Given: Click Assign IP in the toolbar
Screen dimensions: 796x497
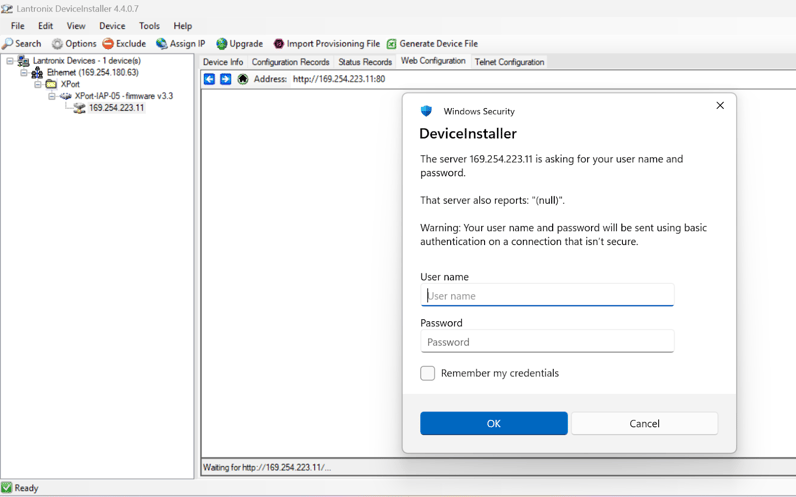Looking at the screenshot, I should [x=181, y=44].
